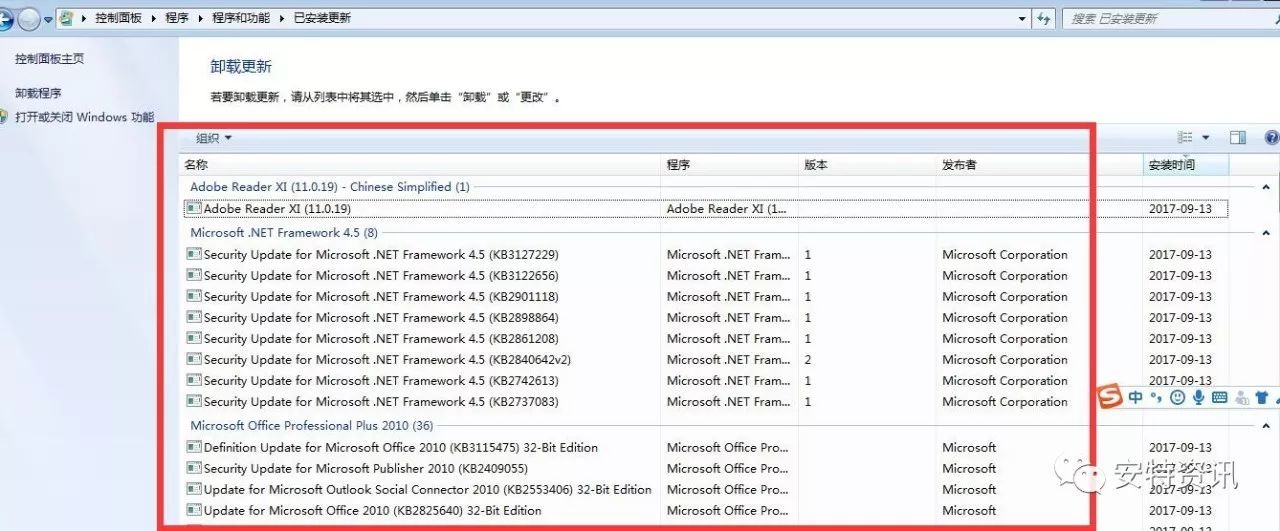
Task: Click install date 2017-09-13 of Adobe Reader XI
Action: coord(1180,209)
